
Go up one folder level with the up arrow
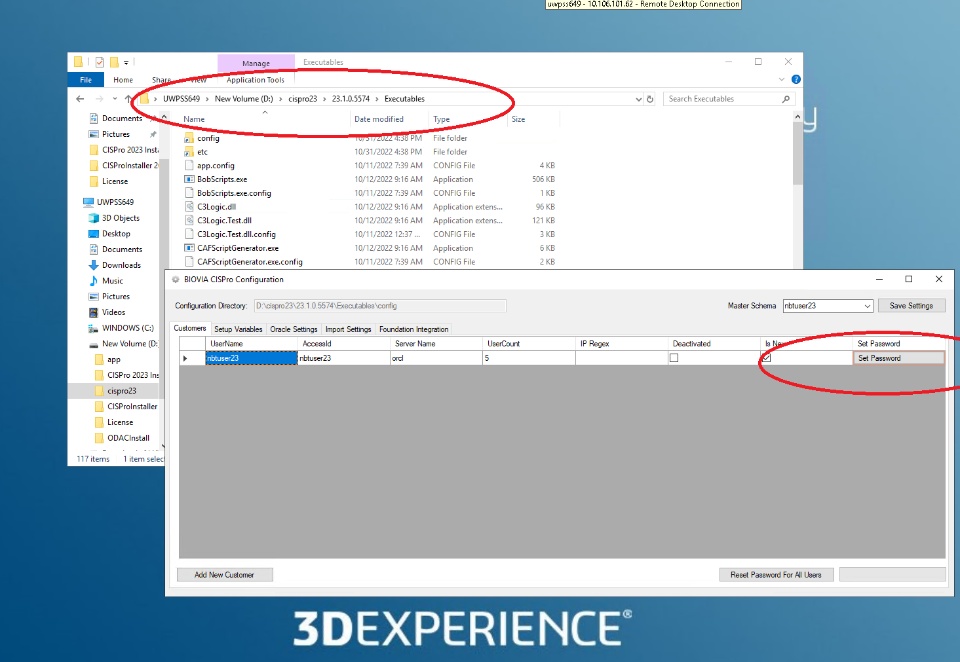(128, 99)
